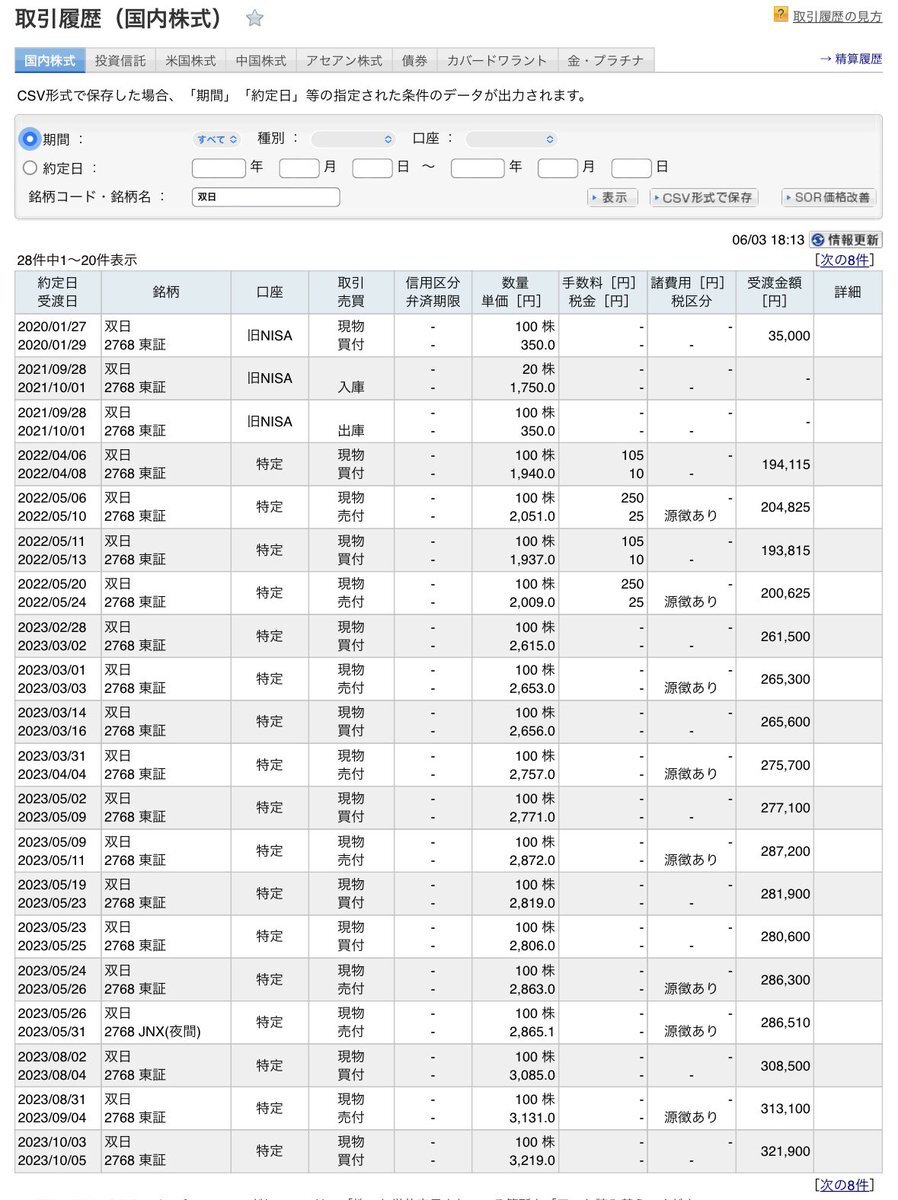Click SOR価格改善 button
The height and width of the screenshot is (1200, 898).
click(828, 198)
